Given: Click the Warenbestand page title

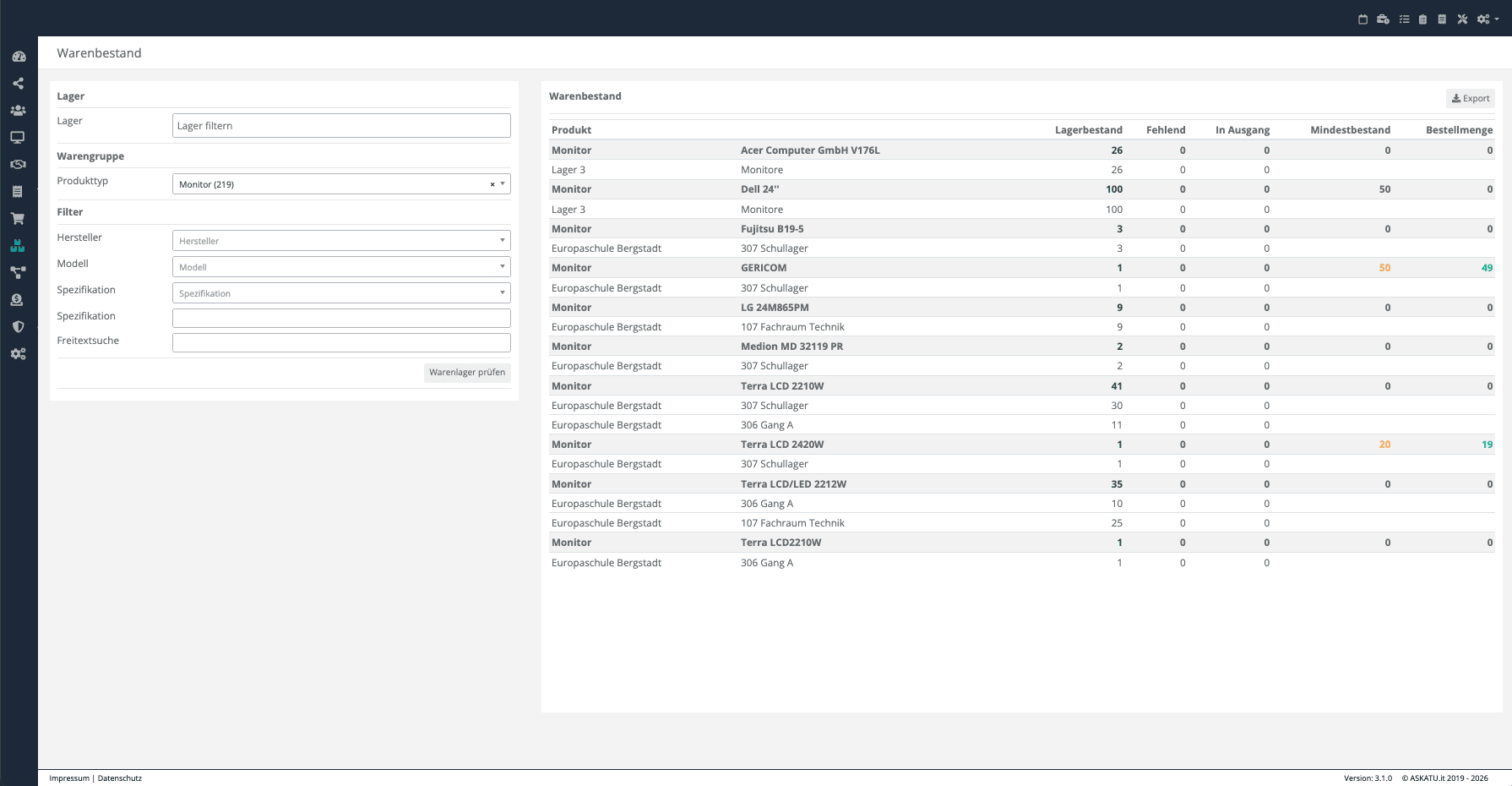Looking at the screenshot, I should [x=99, y=53].
